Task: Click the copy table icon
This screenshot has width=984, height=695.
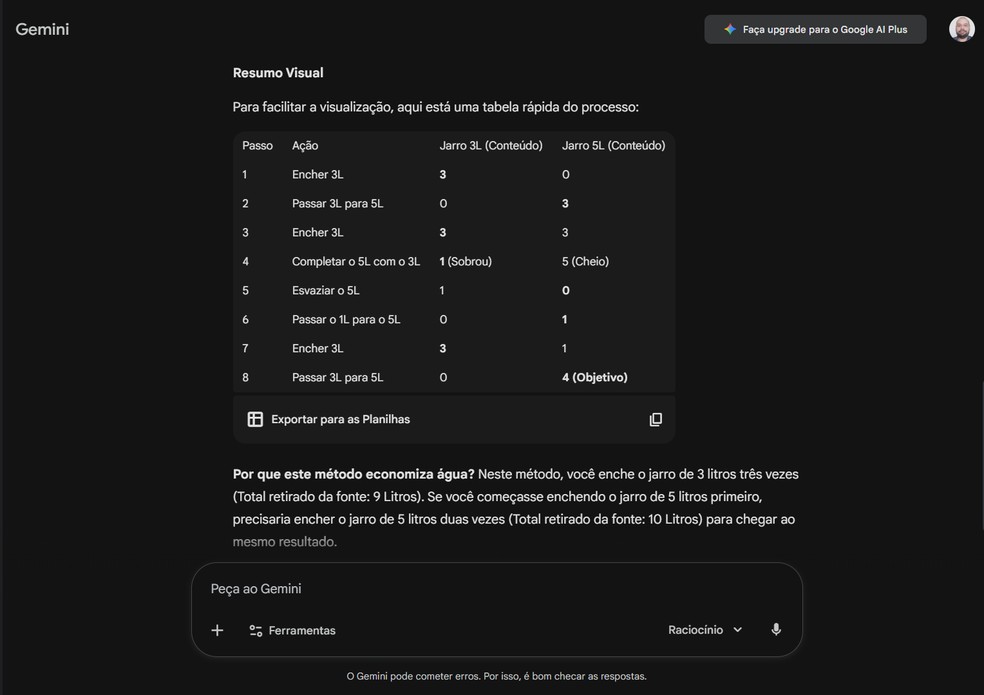Action: point(656,420)
